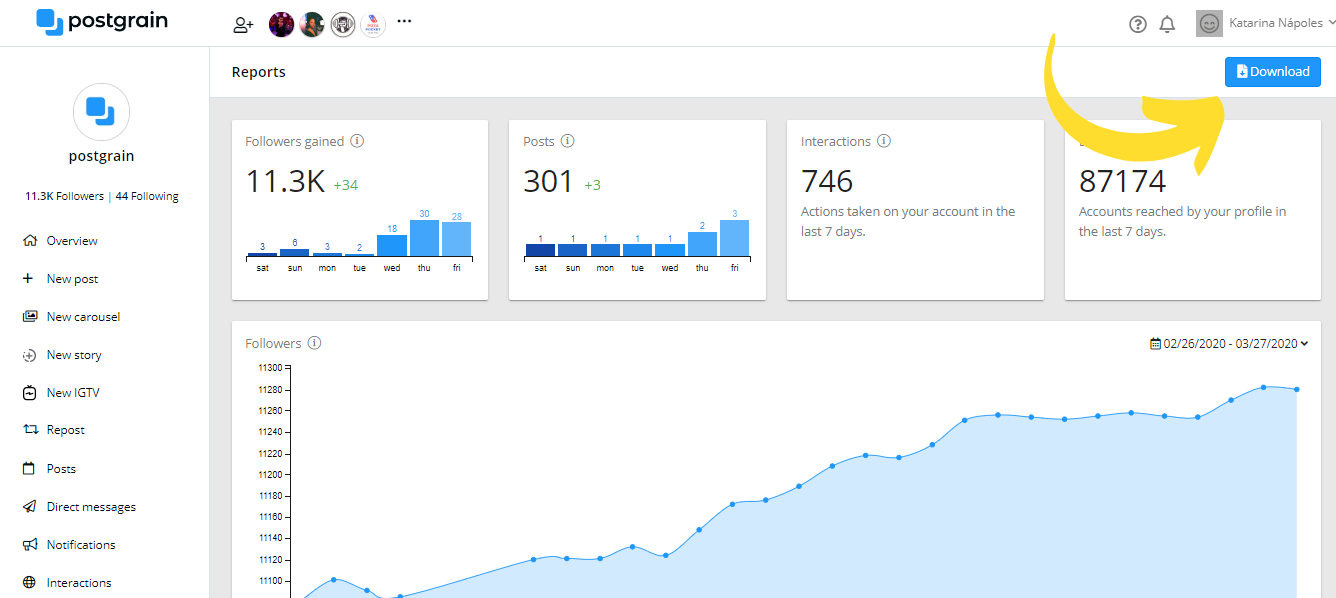Image resolution: width=1336 pixels, height=598 pixels.
Task: Click the Followers chart info icon
Action: 314,343
